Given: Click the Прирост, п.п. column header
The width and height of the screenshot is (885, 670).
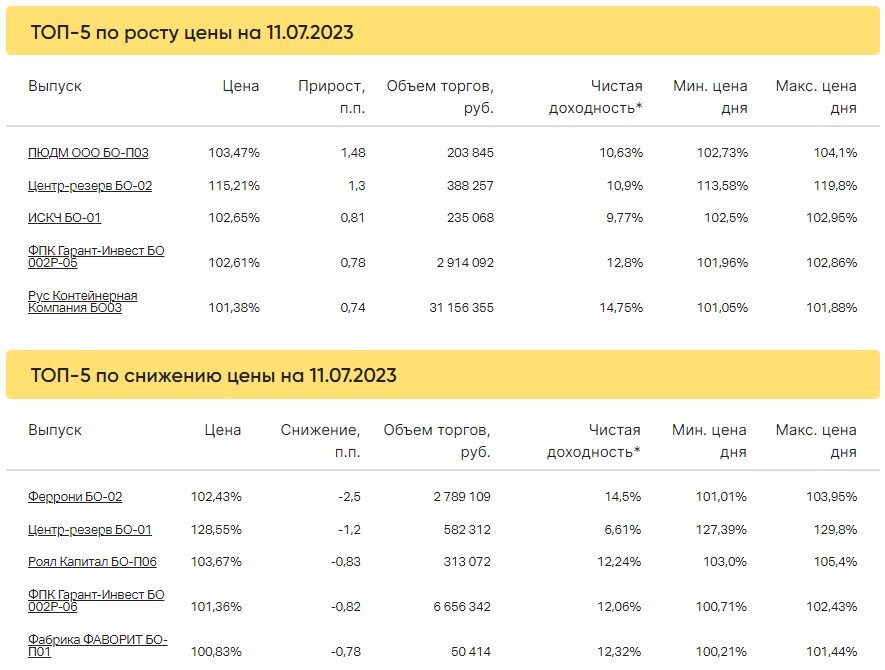Looking at the screenshot, I should pos(331,97).
